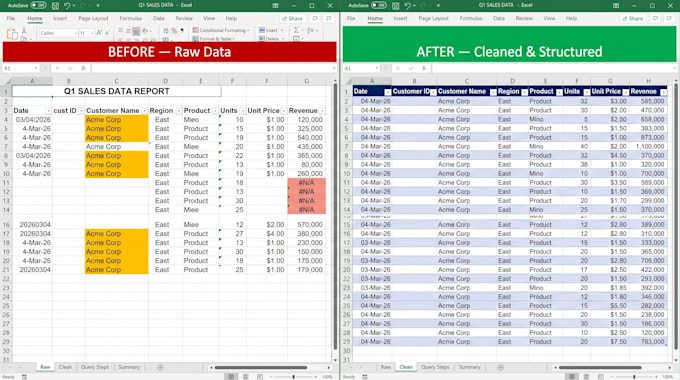
Task: Click Share button in left window
Action: click(x=292, y=19)
